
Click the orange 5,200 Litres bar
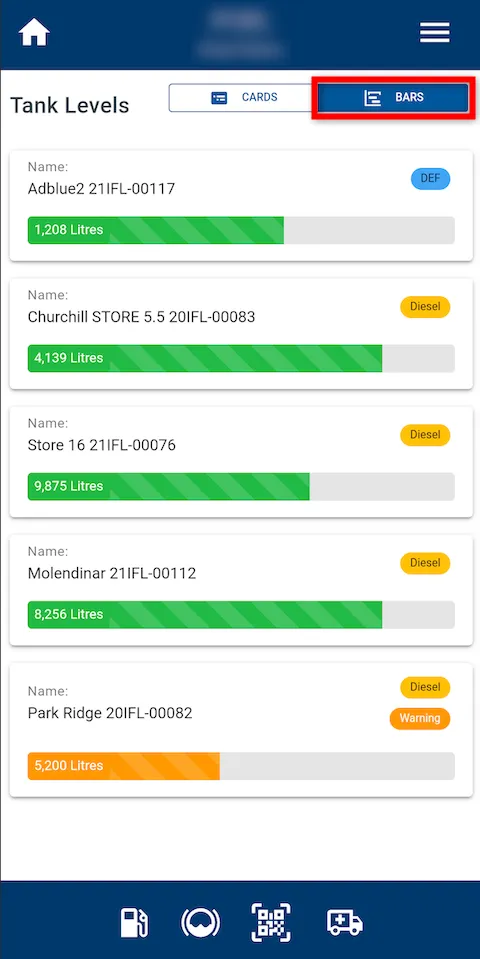pos(241,766)
